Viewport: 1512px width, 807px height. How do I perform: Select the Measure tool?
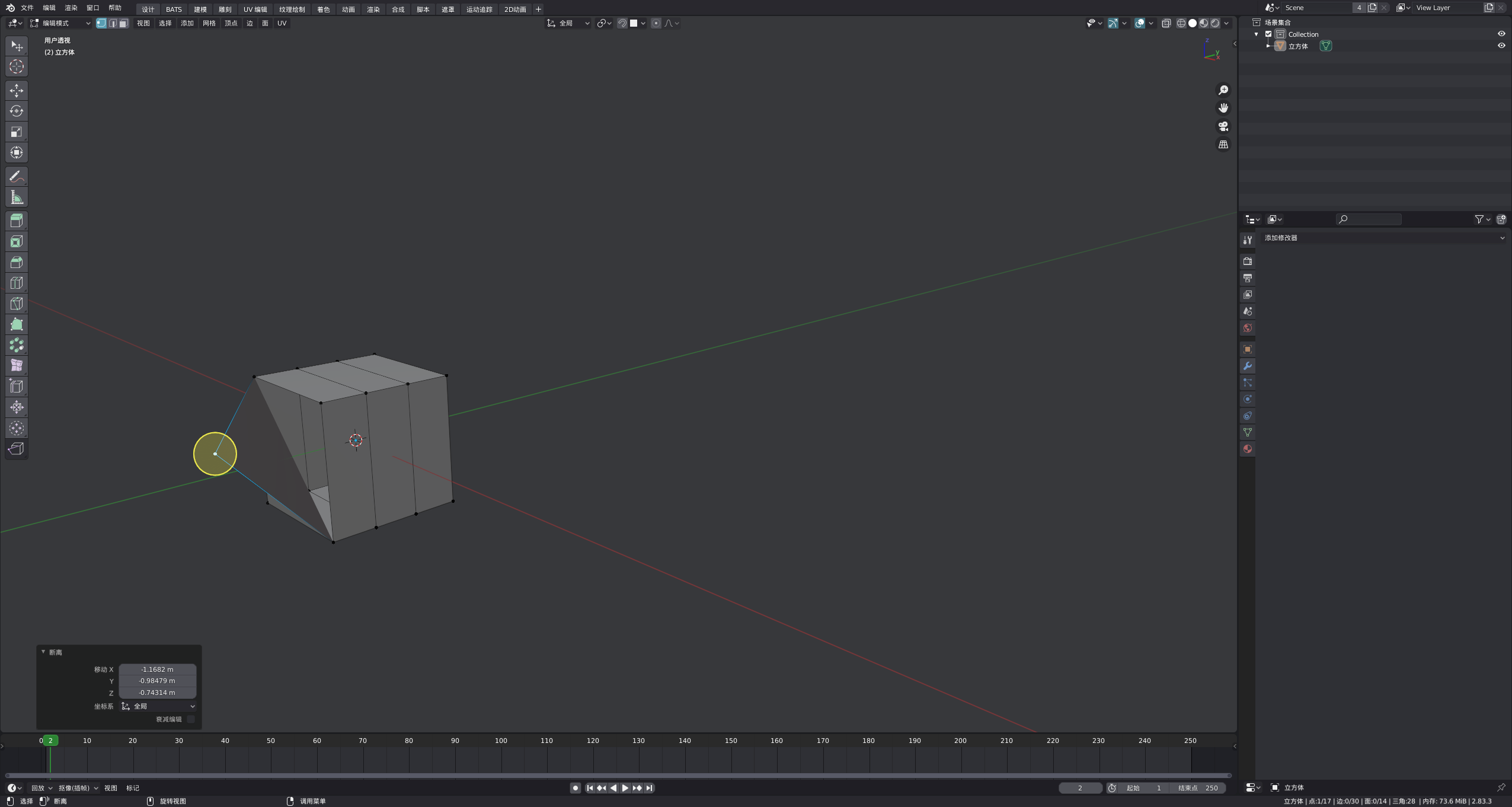[x=17, y=197]
